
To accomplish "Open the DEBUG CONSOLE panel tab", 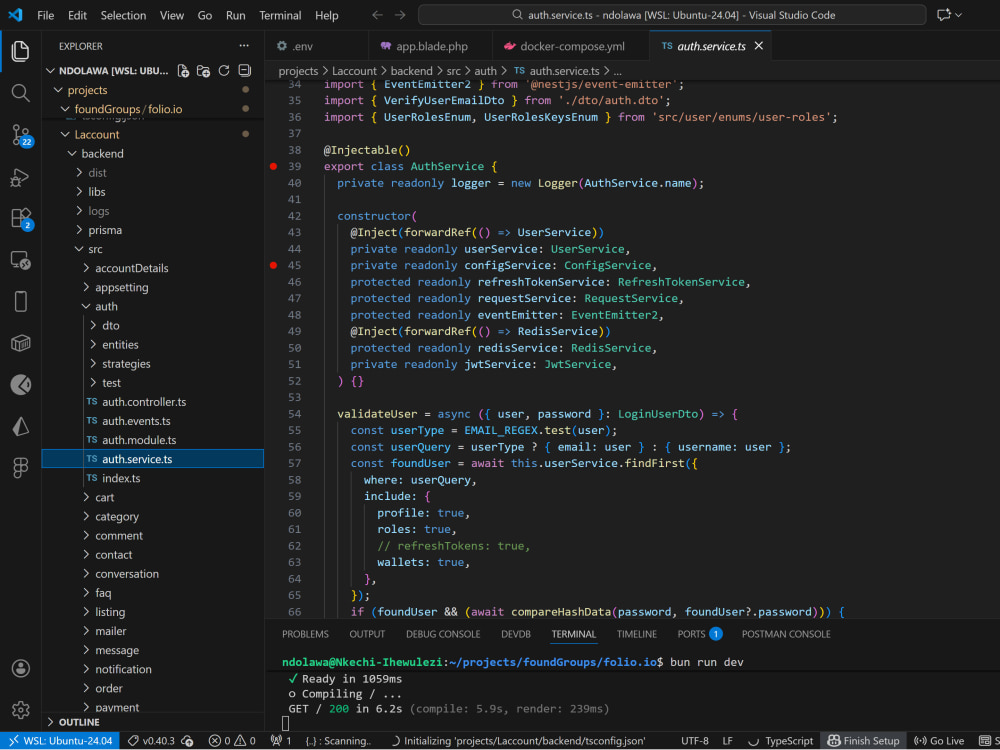I will [x=443, y=634].
